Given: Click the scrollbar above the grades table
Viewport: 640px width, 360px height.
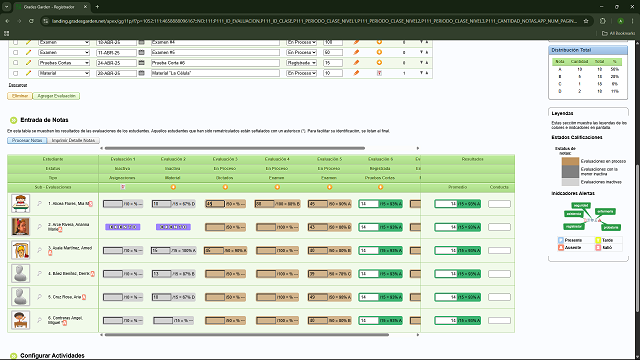Looking at the screenshot, I should tap(235, 148).
